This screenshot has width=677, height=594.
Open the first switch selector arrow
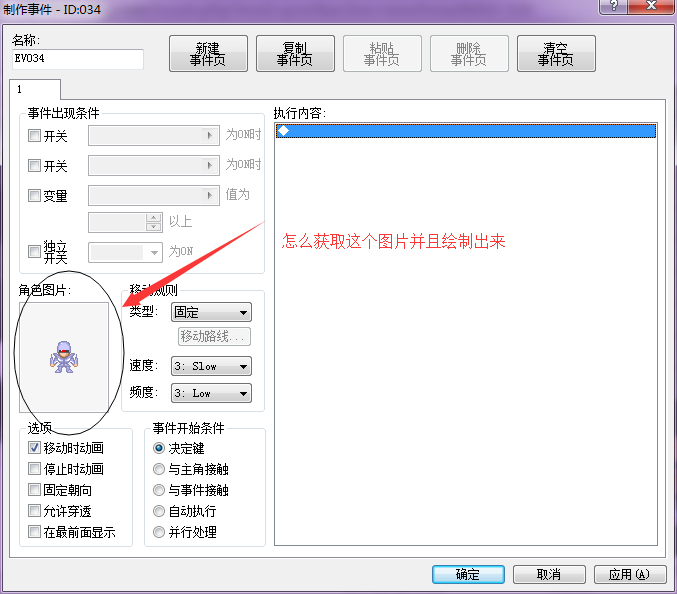(209, 136)
